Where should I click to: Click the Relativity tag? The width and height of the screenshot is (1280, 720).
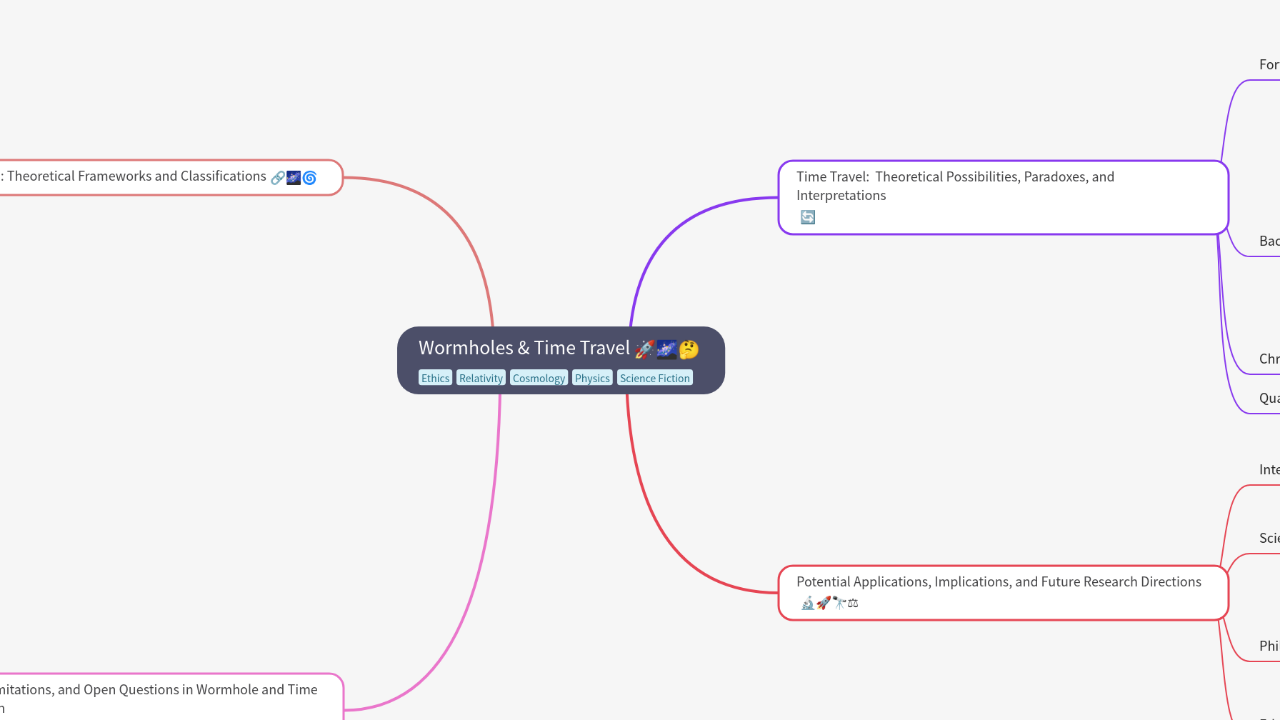coord(481,378)
